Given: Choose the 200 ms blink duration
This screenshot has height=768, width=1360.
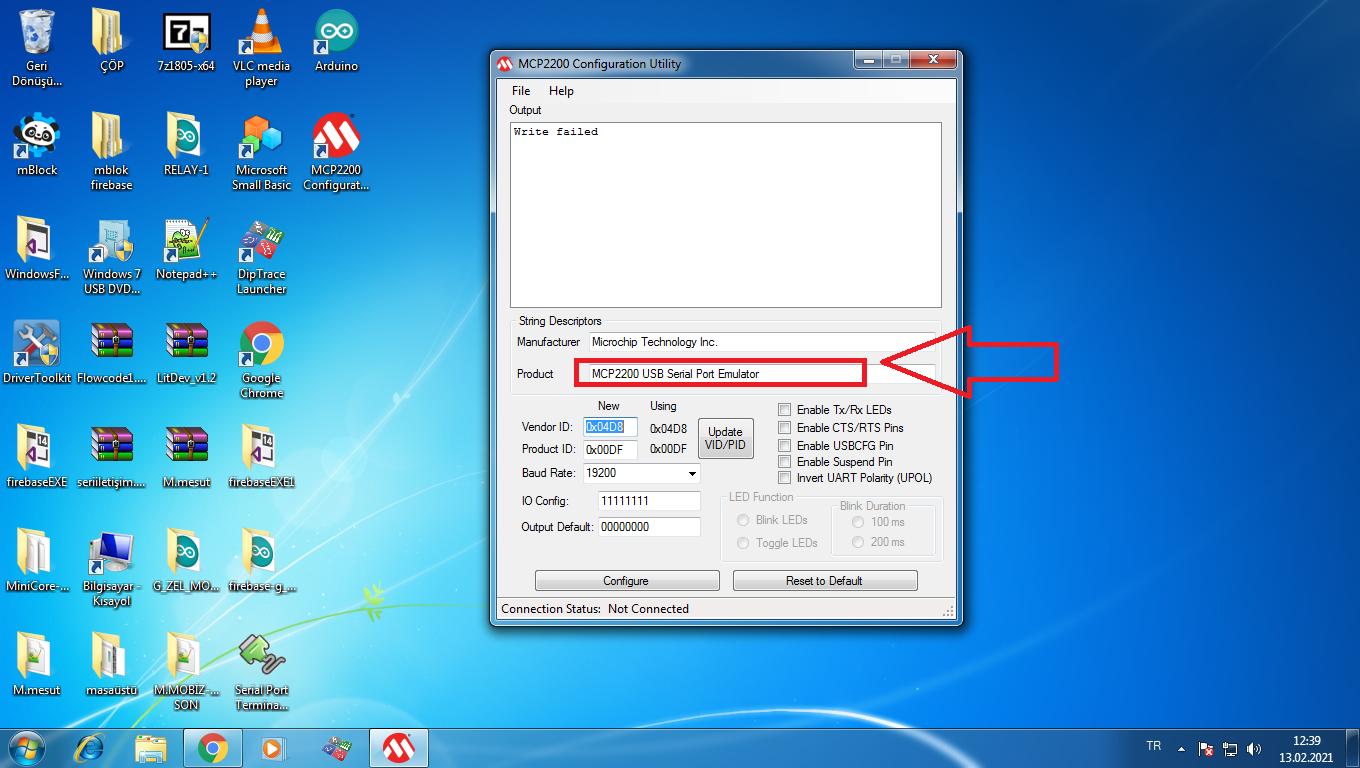Looking at the screenshot, I should pyautogui.click(x=858, y=542).
